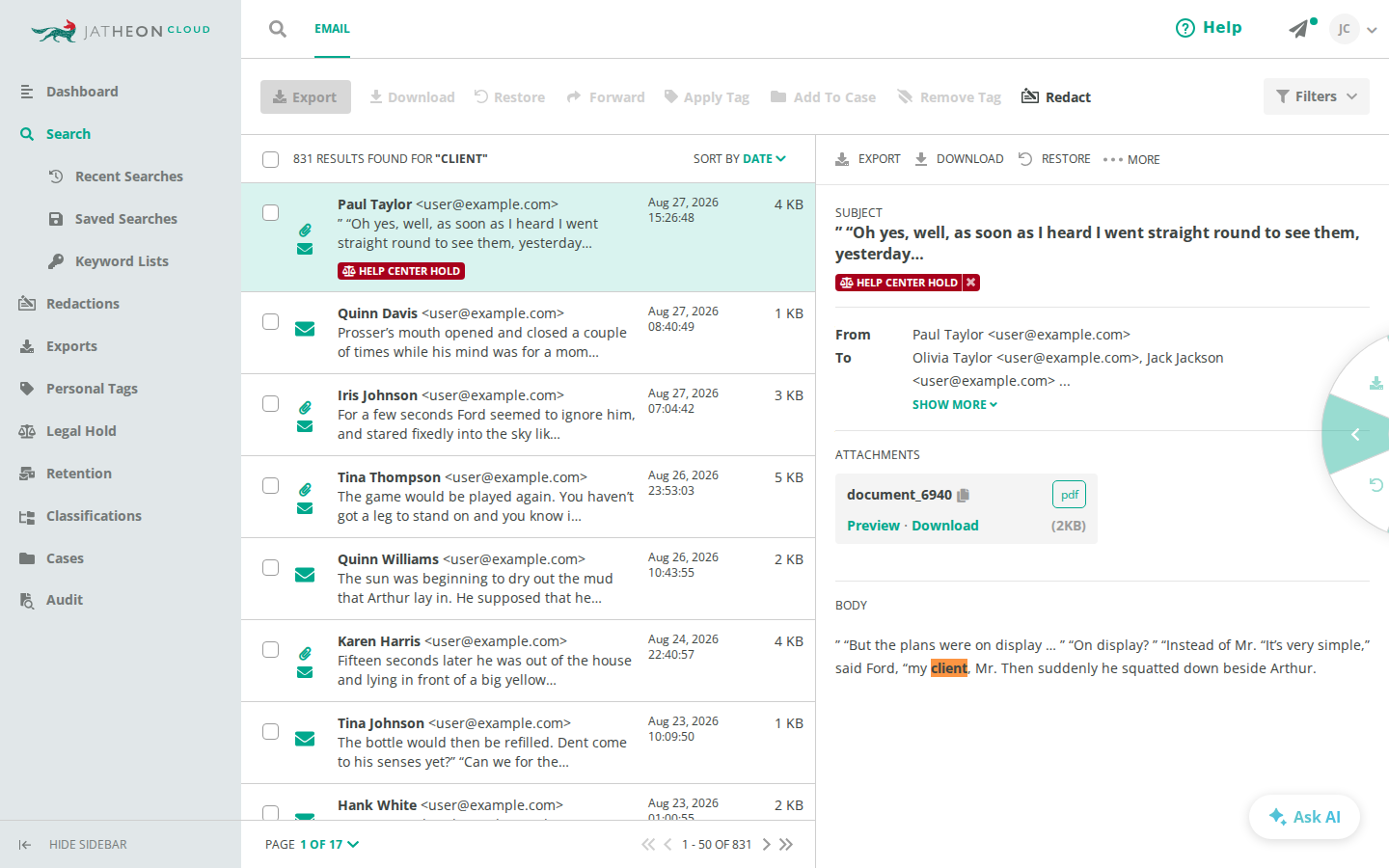Open Saved Searches in the sidebar

(113, 219)
